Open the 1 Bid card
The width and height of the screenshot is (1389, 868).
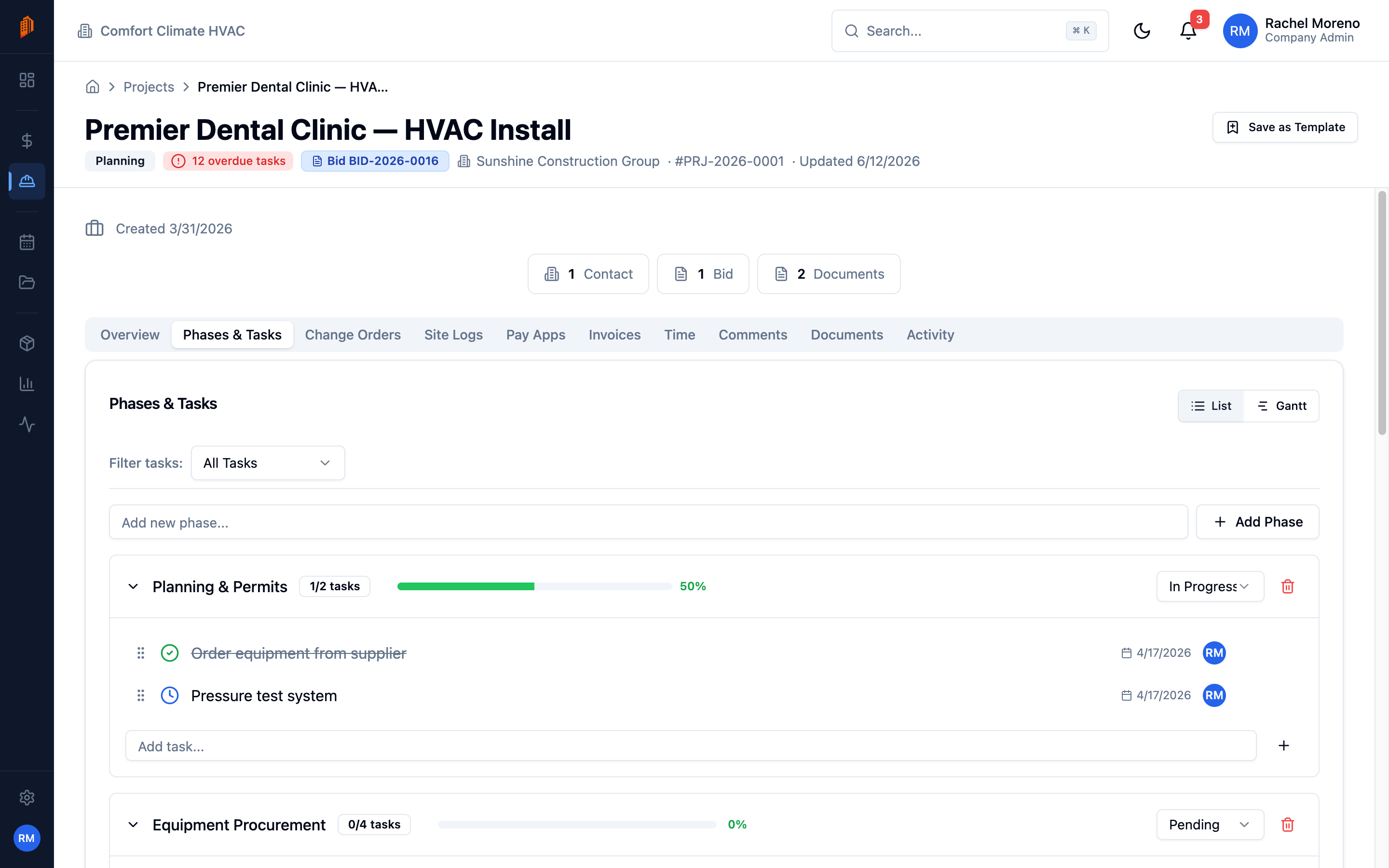[x=703, y=274]
